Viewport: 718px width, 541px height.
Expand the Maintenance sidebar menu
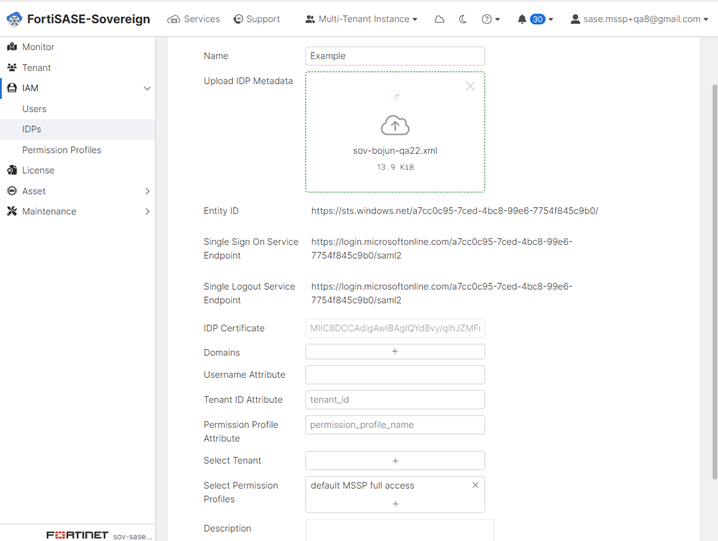point(147,212)
